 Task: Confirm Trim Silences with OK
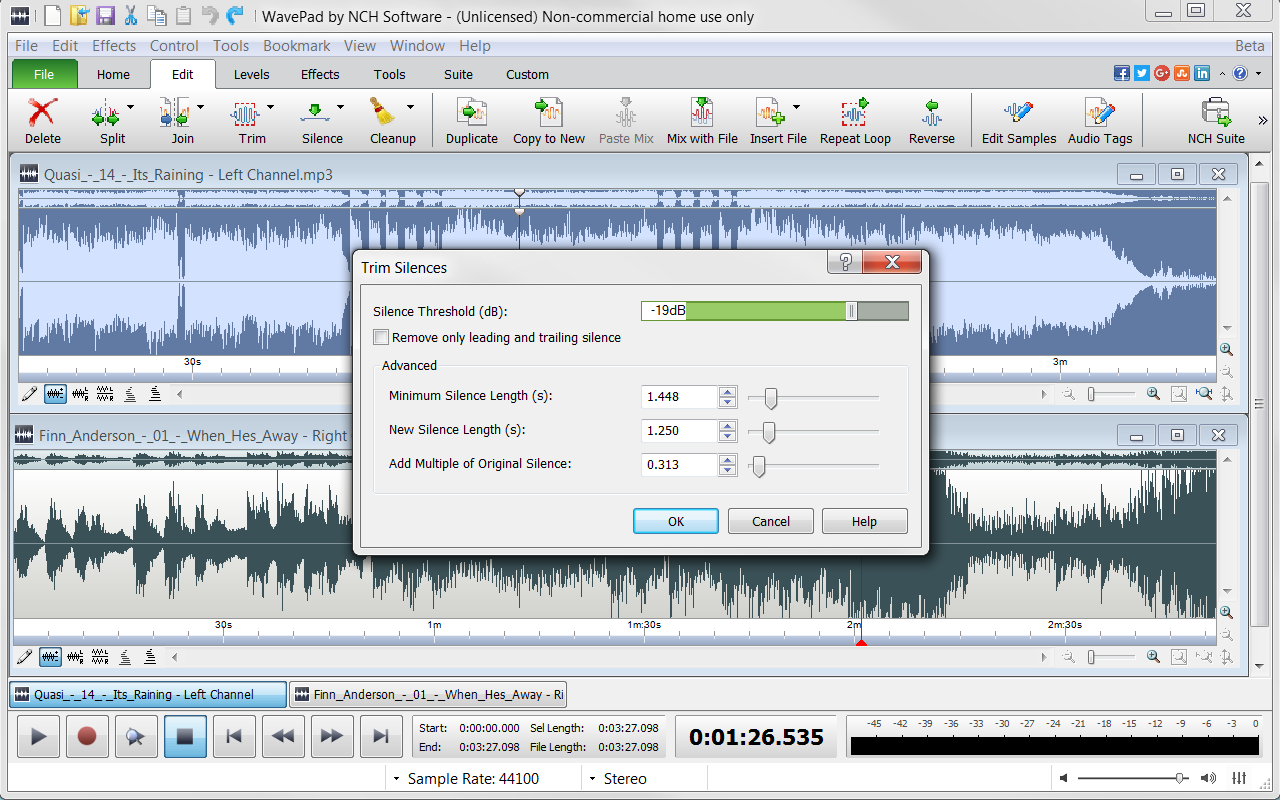pos(675,520)
